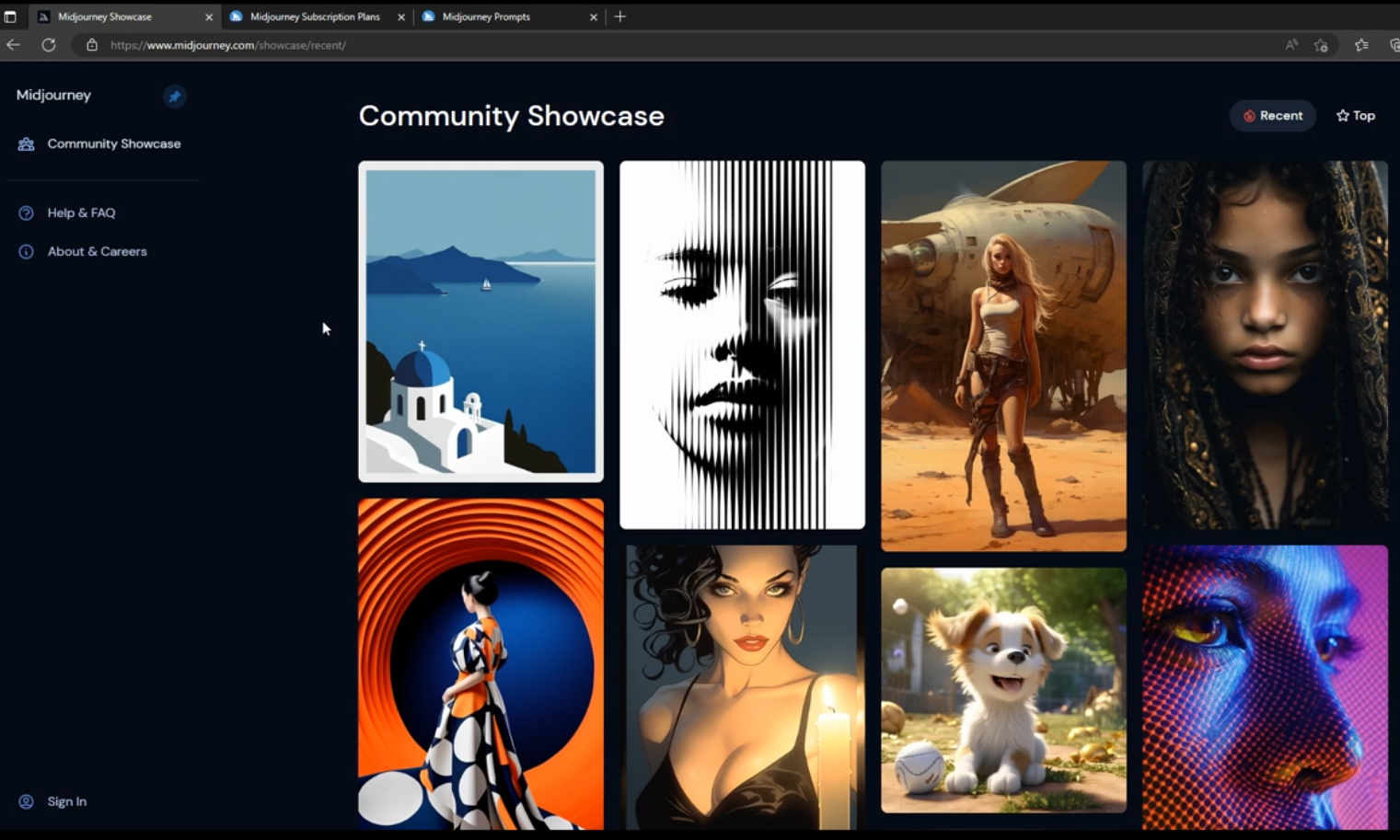Click the Help & FAQ question mark icon

pos(26,213)
